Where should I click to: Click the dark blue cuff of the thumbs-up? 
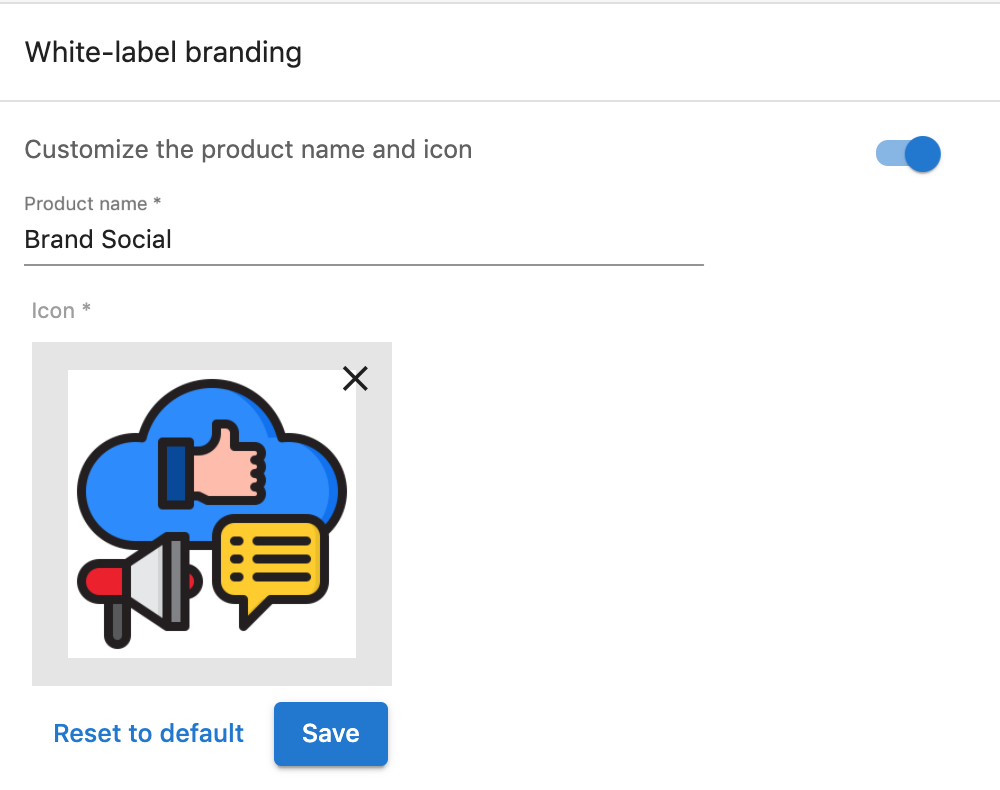(x=175, y=473)
